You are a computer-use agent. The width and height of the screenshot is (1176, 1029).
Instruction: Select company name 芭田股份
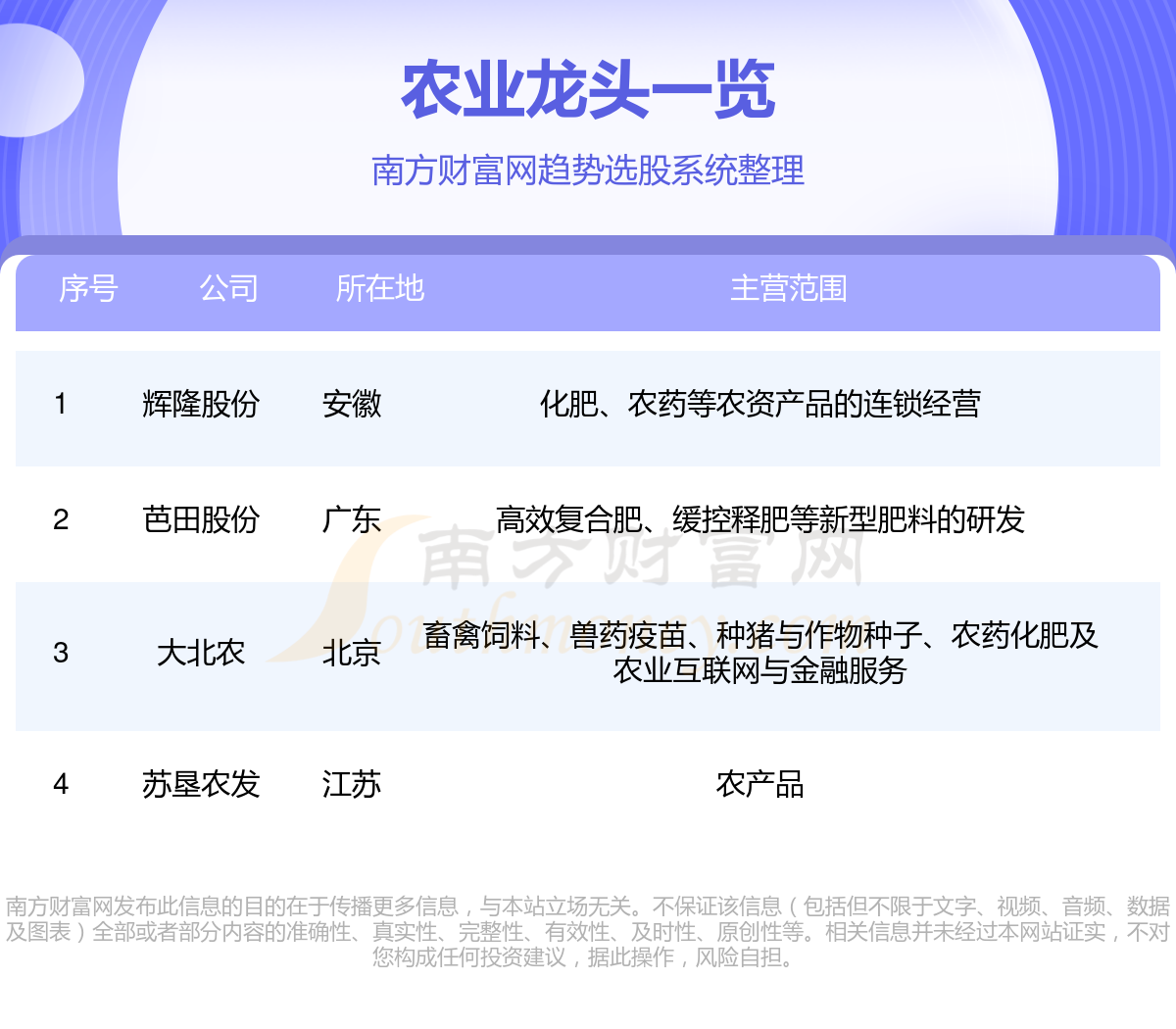coord(201,519)
